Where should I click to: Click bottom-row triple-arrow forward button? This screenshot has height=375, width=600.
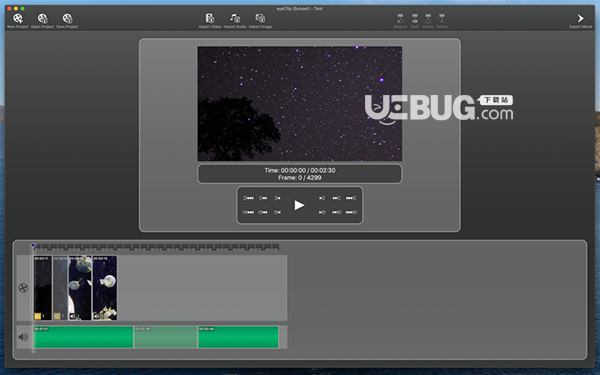click(351, 212)
